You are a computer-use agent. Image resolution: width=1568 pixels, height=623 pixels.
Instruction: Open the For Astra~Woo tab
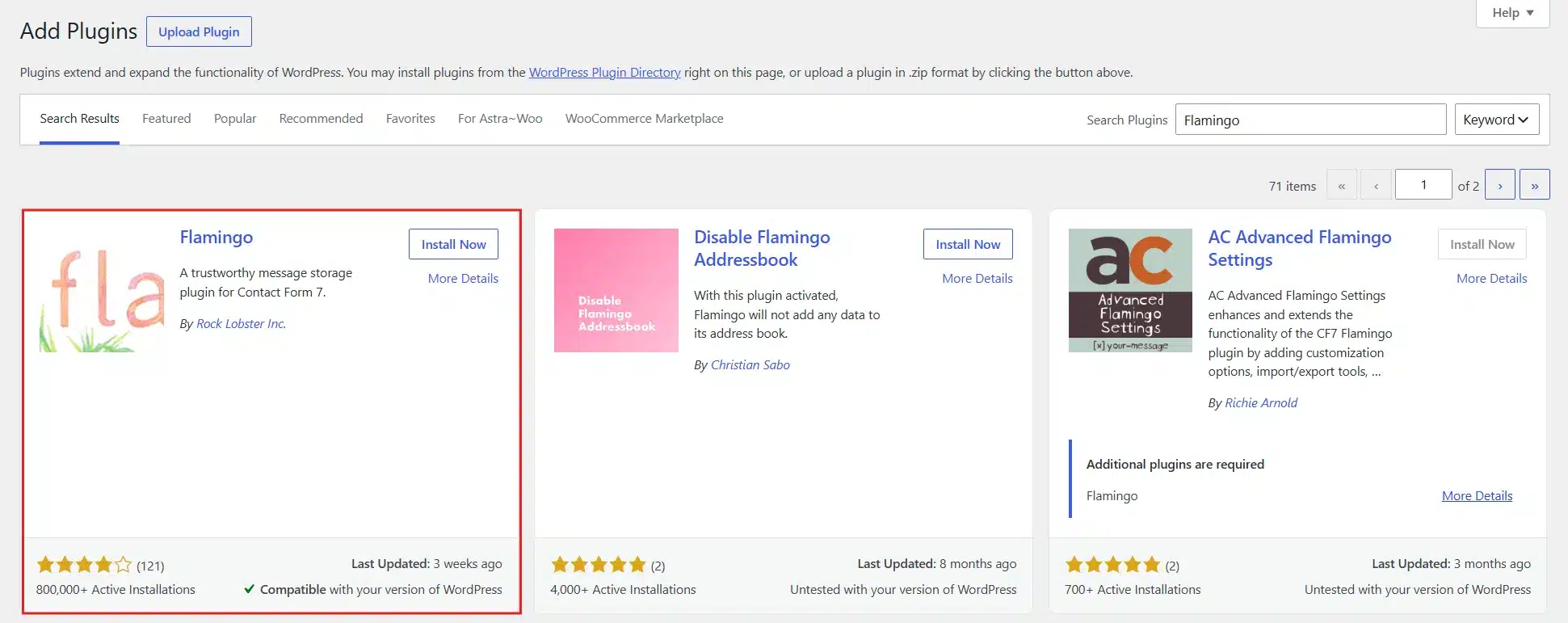(500, 119)
